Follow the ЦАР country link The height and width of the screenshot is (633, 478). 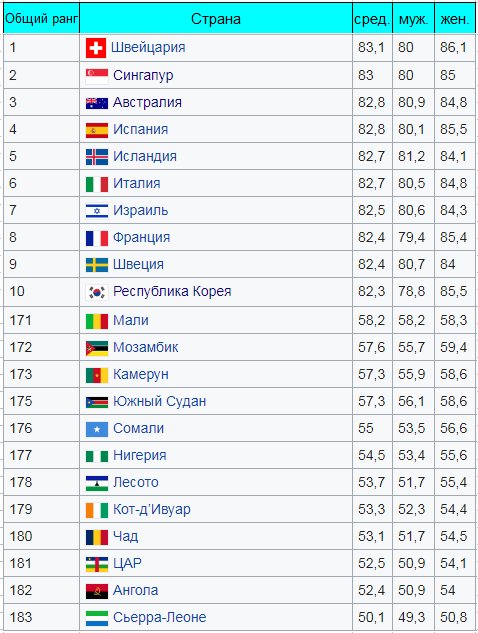tap(127, 563)
